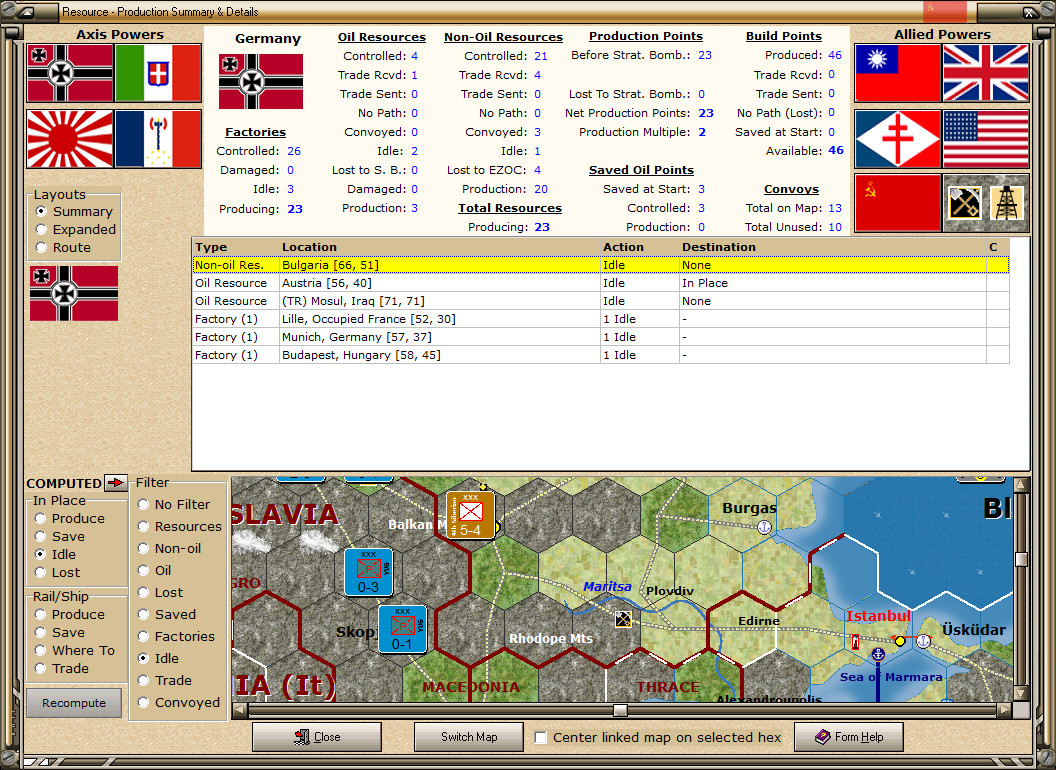Click the Switch Map button
Image resolution: width=1056 pixels, height=770 pixels.
click(468, 737)
